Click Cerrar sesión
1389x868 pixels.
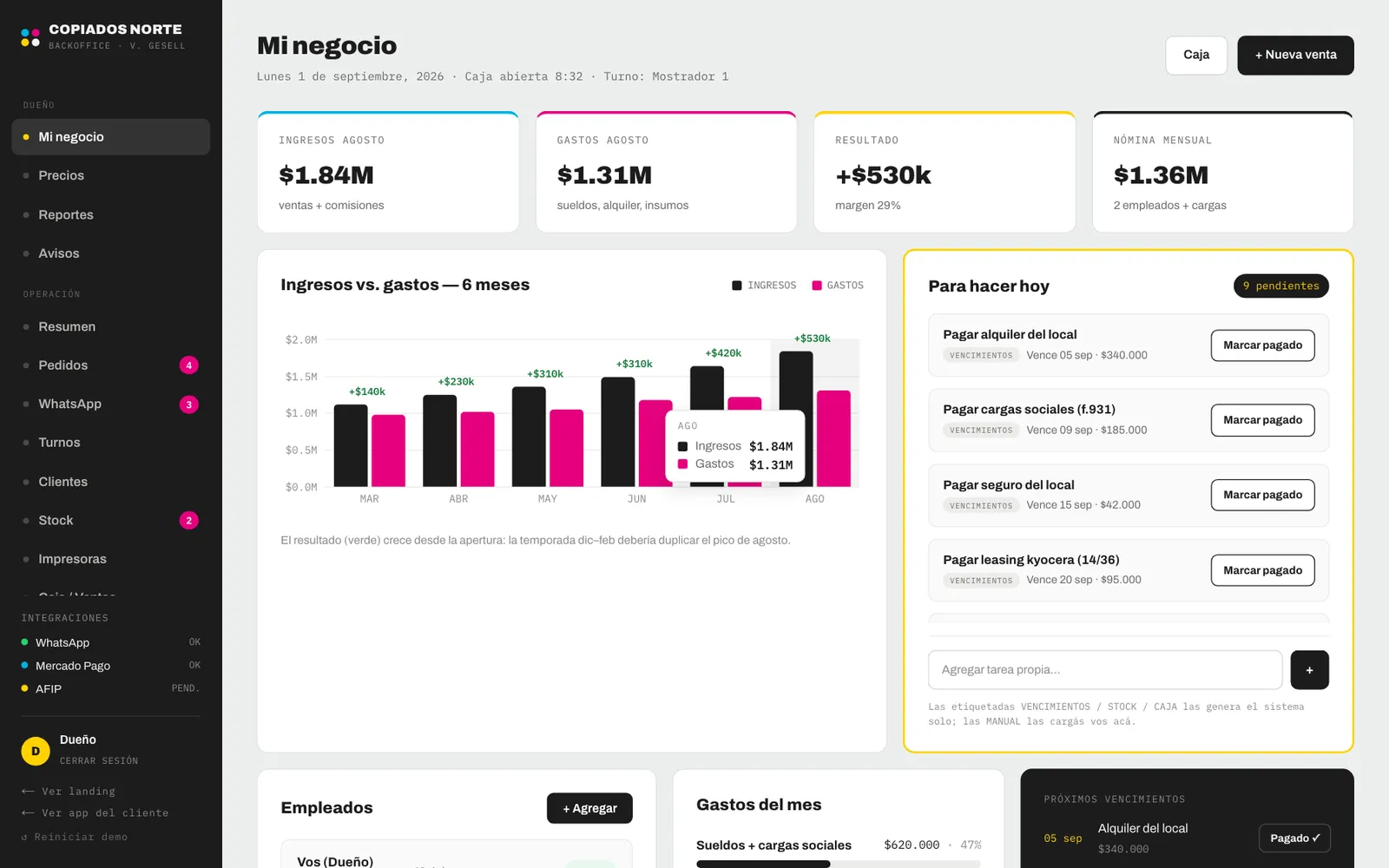(x=99, y=761)
